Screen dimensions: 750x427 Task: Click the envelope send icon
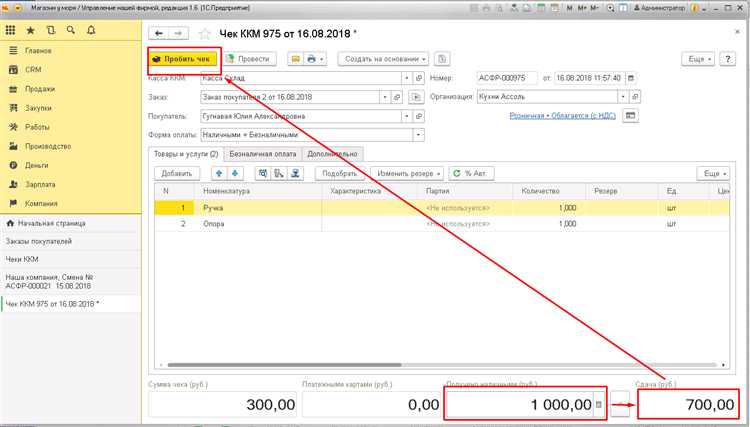coord(296,59)
